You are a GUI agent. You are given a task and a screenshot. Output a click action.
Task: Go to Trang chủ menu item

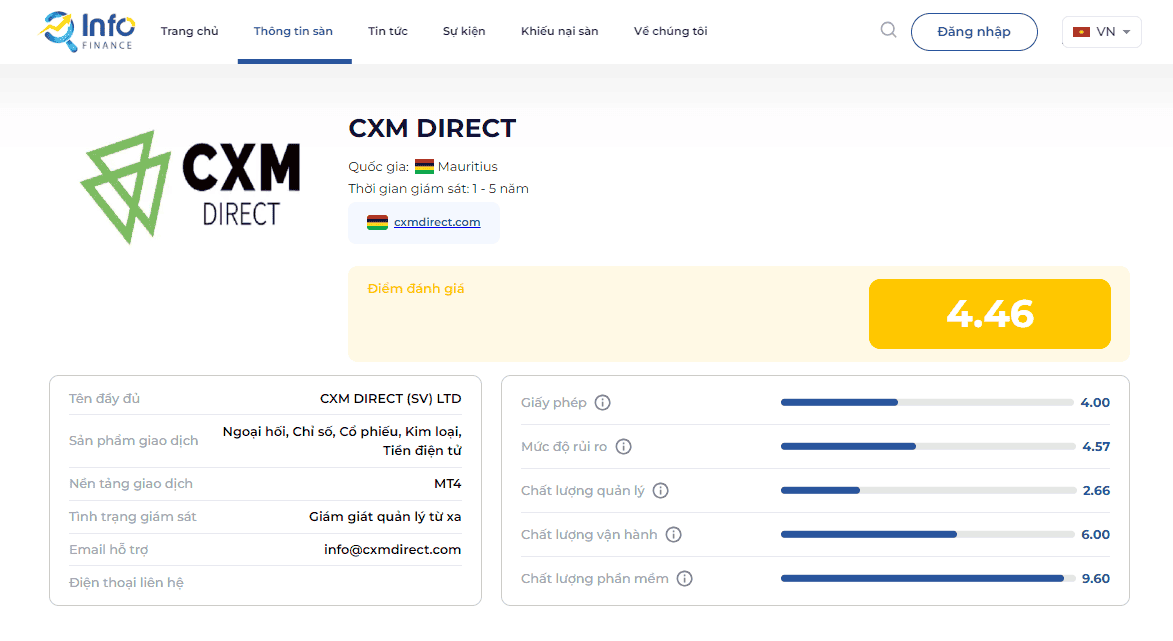click(x=189, y=31)
